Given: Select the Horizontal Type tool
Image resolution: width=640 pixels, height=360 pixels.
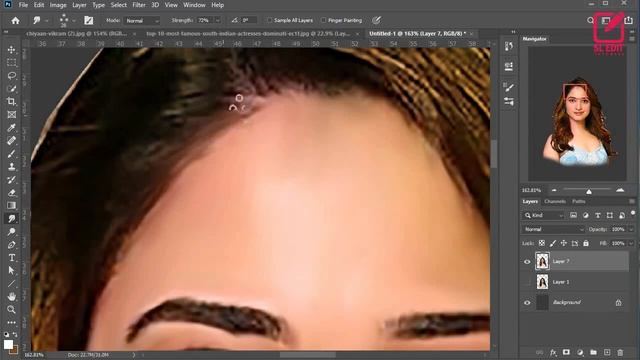Looking at the screenshot, I should coord(11,258).
